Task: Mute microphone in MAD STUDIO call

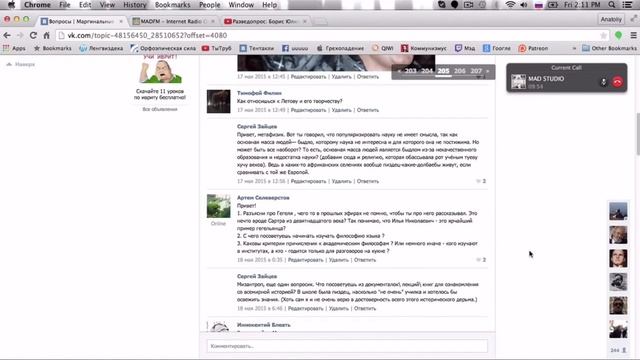Action: [x=603, y=82]
